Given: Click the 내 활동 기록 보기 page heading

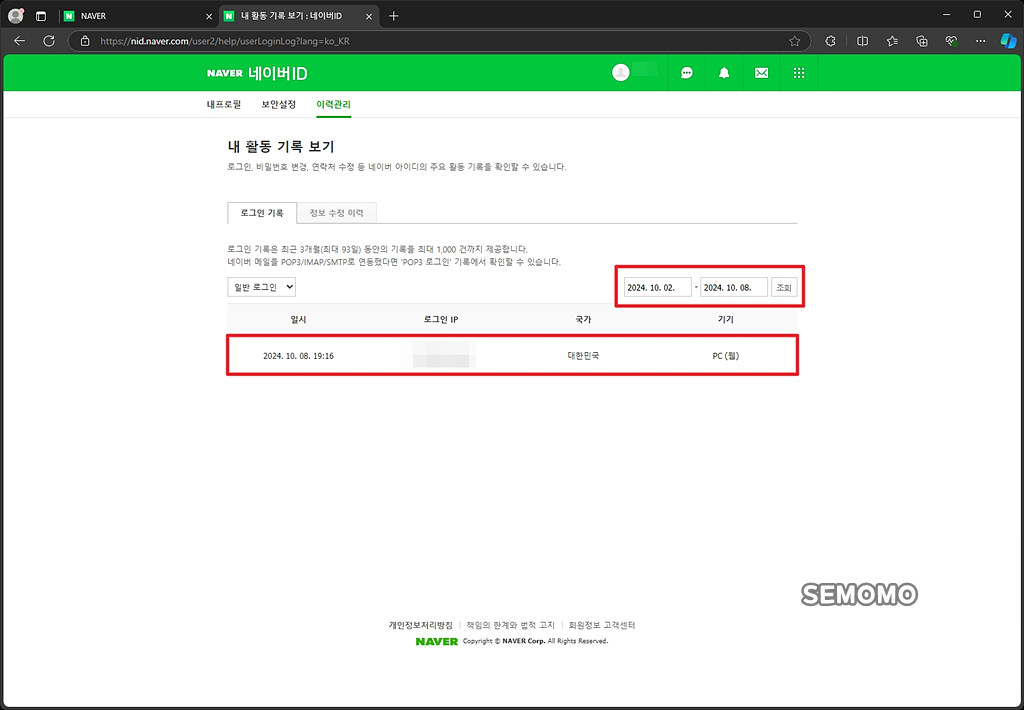Looking at the screenshot, I should click(x=281, y=146).
